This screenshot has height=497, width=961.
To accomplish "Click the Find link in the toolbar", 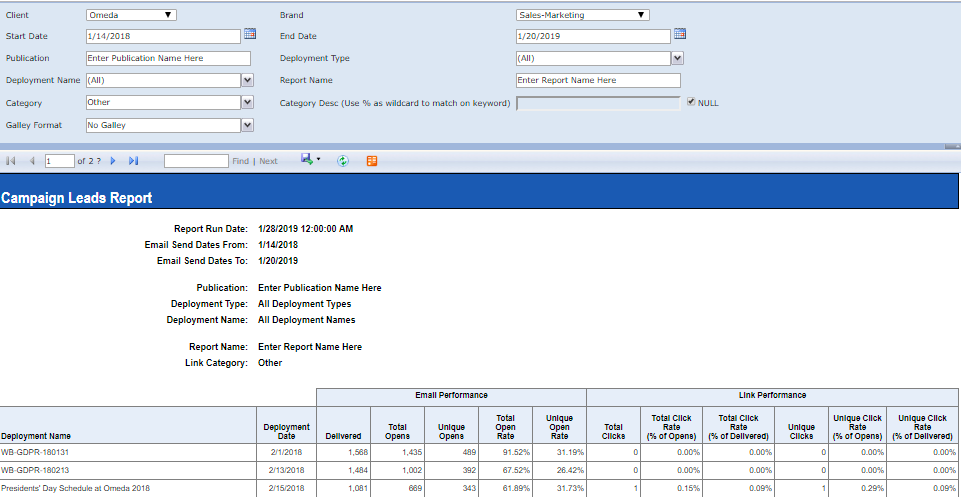I will [240, 161].
